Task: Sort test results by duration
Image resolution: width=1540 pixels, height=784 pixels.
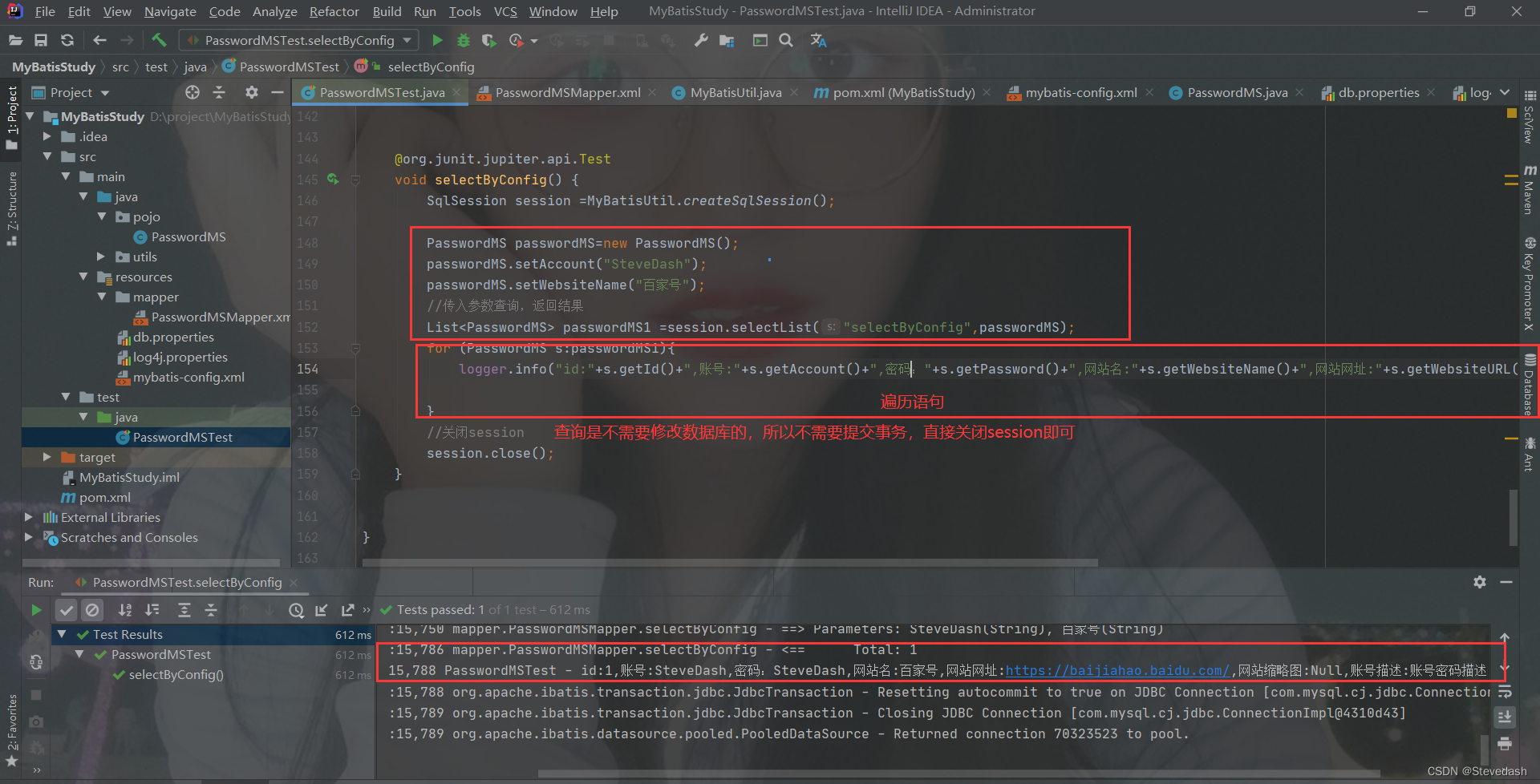Action: pyautogui.click(x=152, y=610)
